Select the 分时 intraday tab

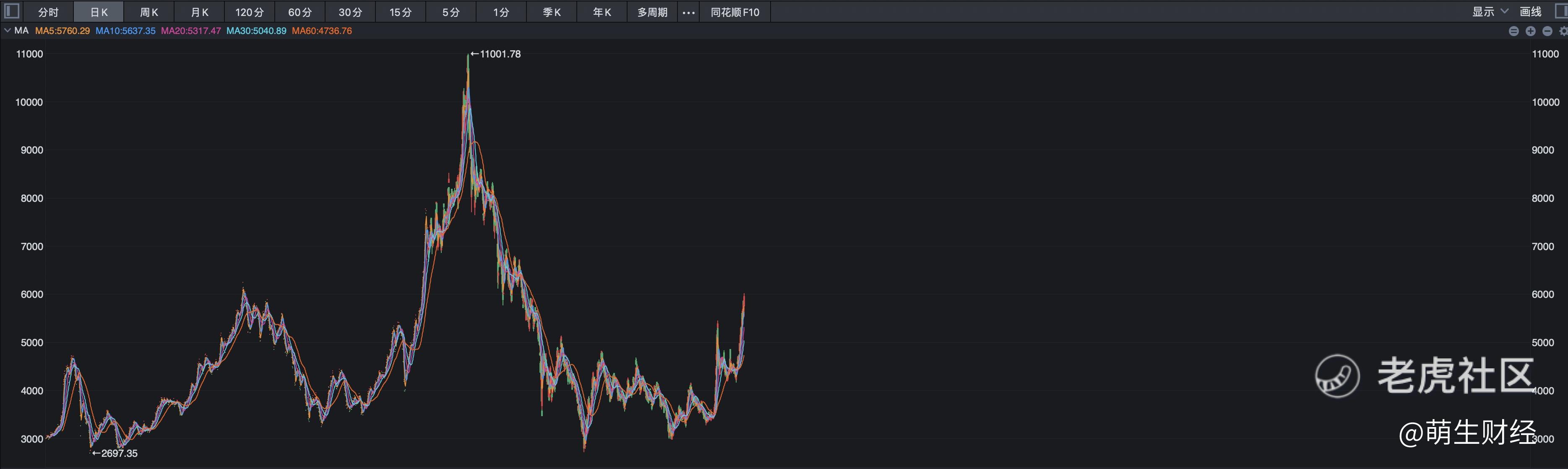(x=48, y=12)
